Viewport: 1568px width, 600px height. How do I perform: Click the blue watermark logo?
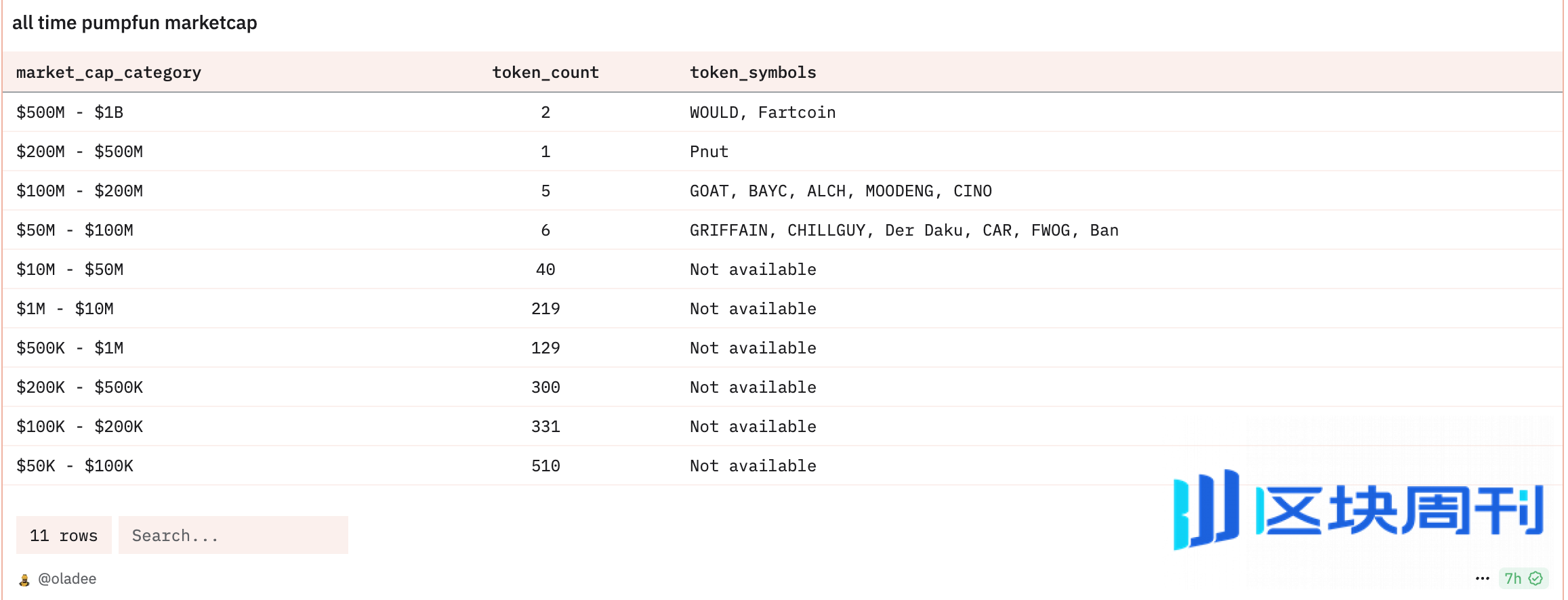point(1357,510)
